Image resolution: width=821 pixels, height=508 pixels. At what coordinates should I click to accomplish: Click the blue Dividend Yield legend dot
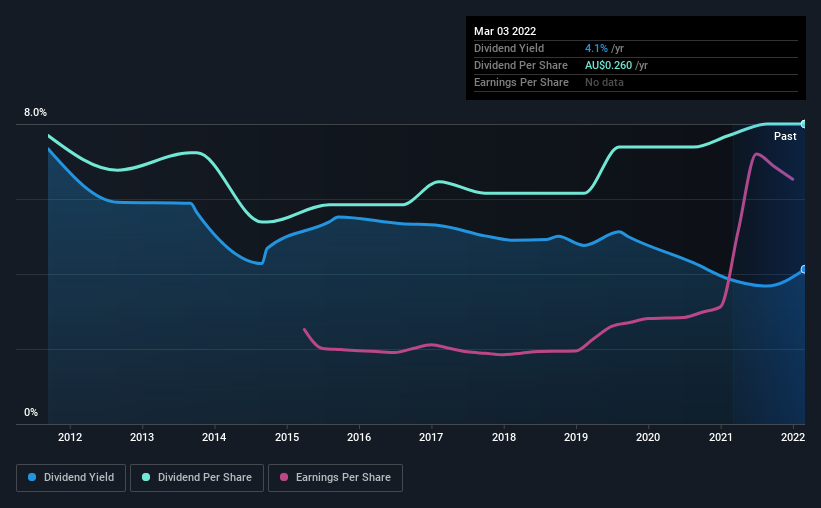coord(32,477)
